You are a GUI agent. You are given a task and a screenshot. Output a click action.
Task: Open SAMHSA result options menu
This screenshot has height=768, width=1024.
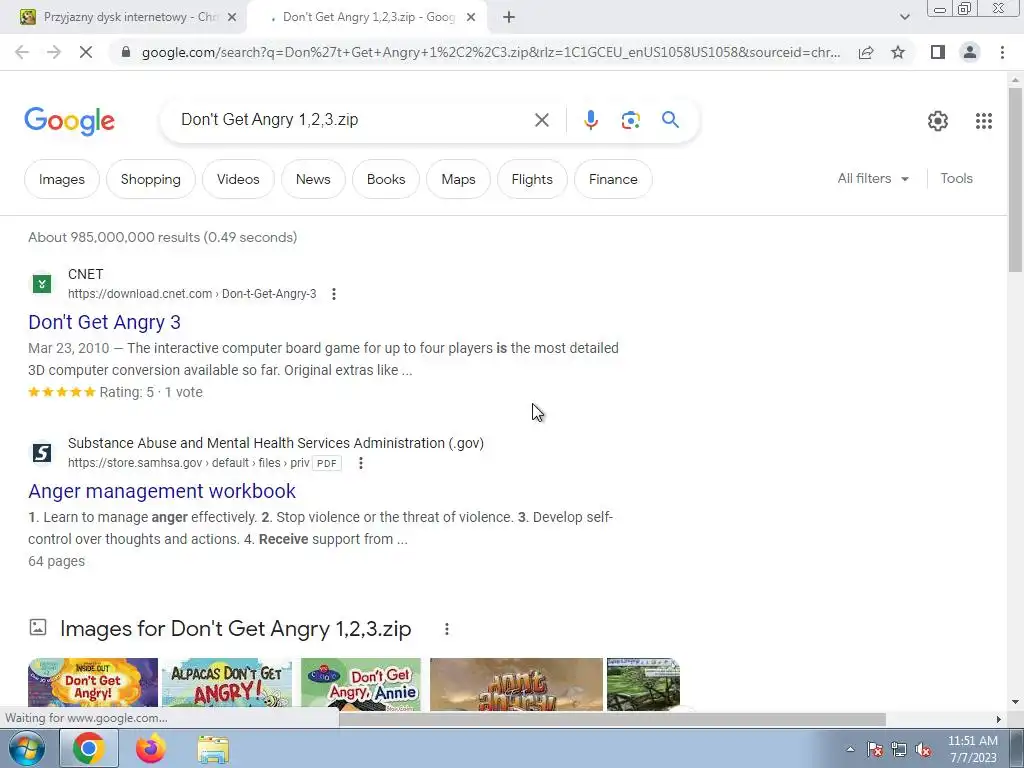[360, 463]
